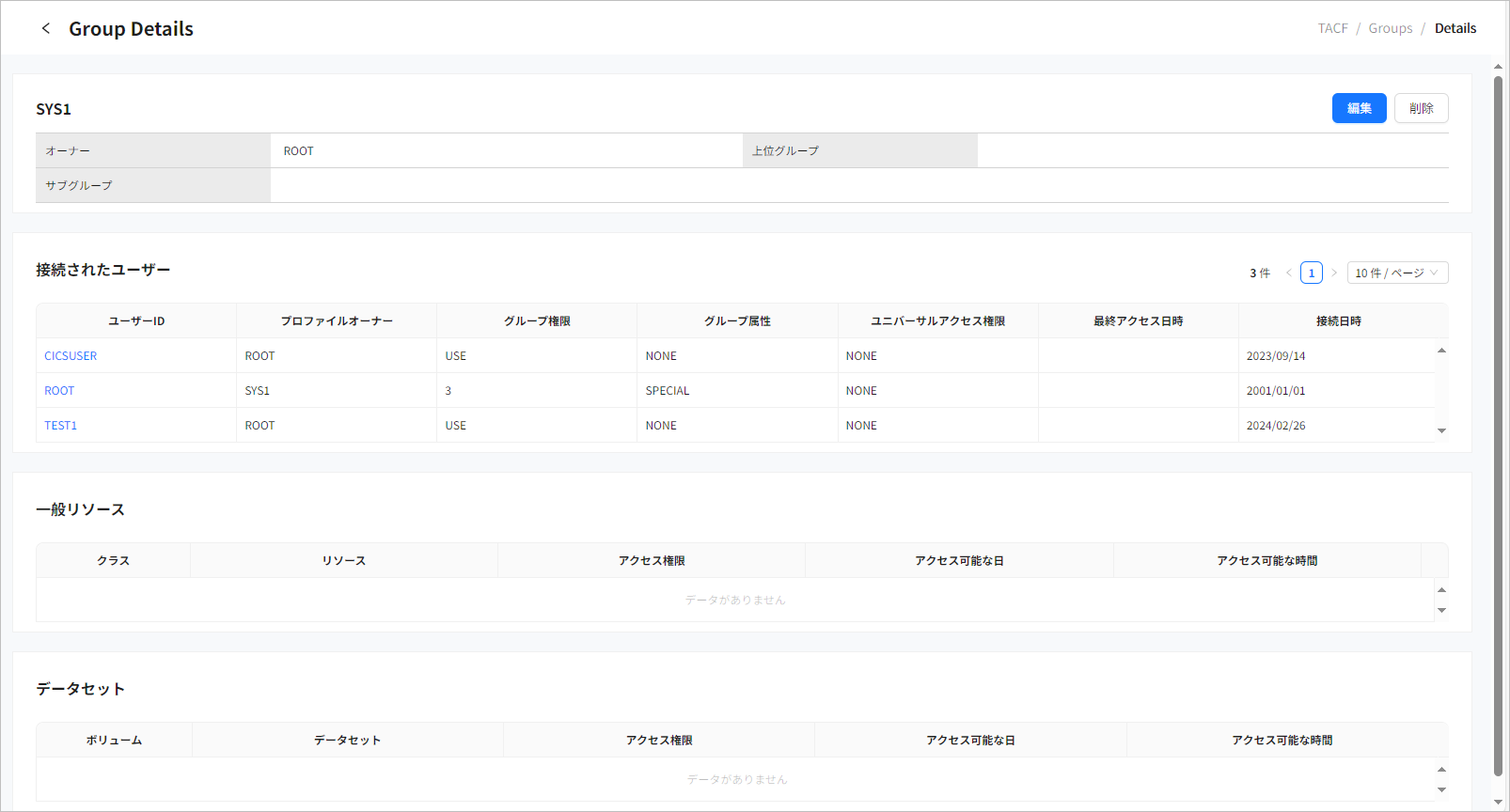This screenshot has width=1510, height=812.
Task: Click scroll down arrow in dataset table
Action: click(x=1441, y=790)
